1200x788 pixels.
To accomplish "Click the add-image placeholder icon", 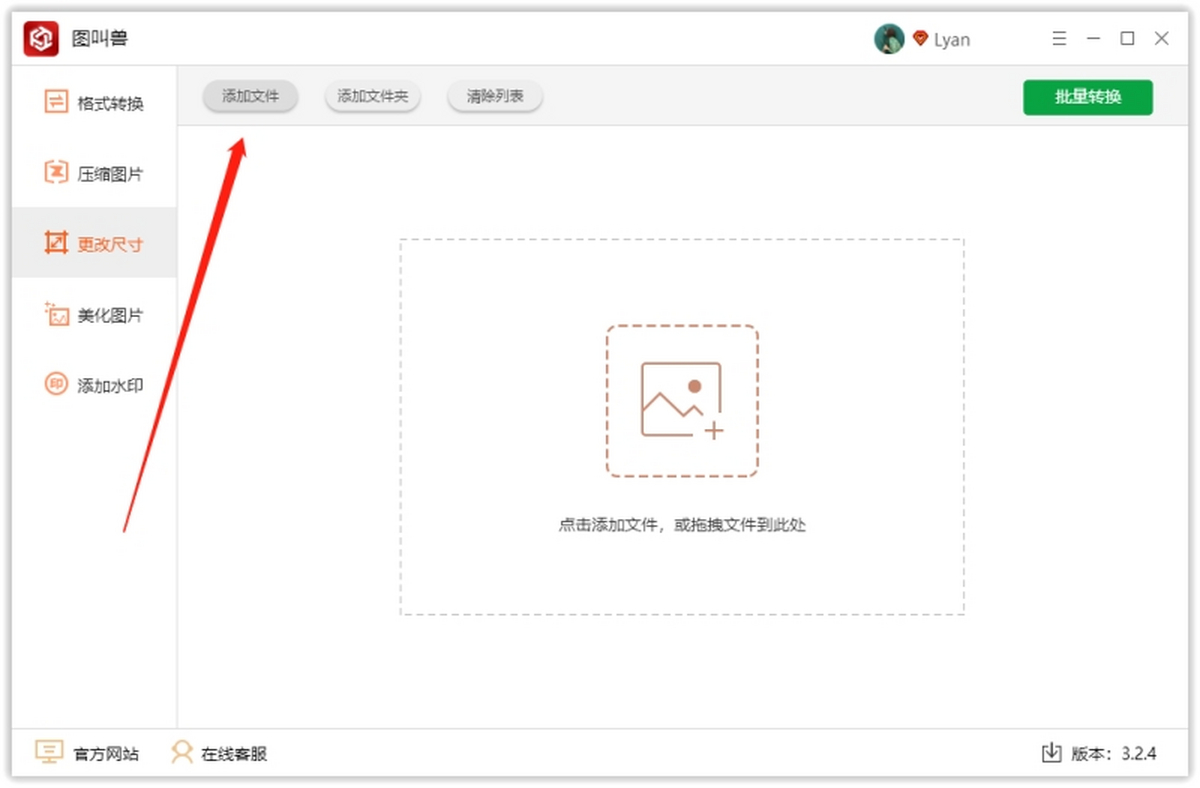I will [682, 400].
